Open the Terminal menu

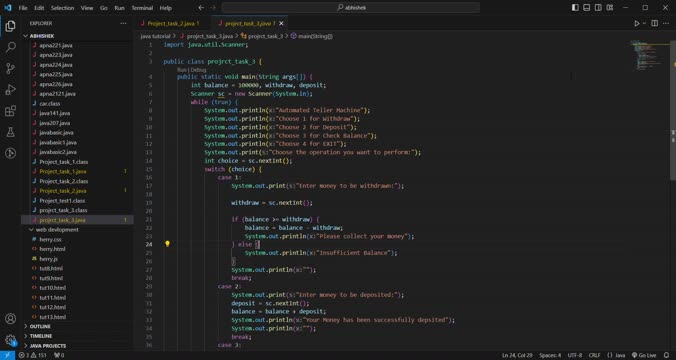[x=142, y=8]
